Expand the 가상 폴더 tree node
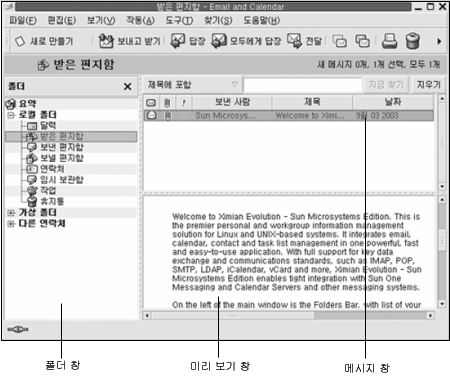Screen dimensions: 450x381 point(11,213)
